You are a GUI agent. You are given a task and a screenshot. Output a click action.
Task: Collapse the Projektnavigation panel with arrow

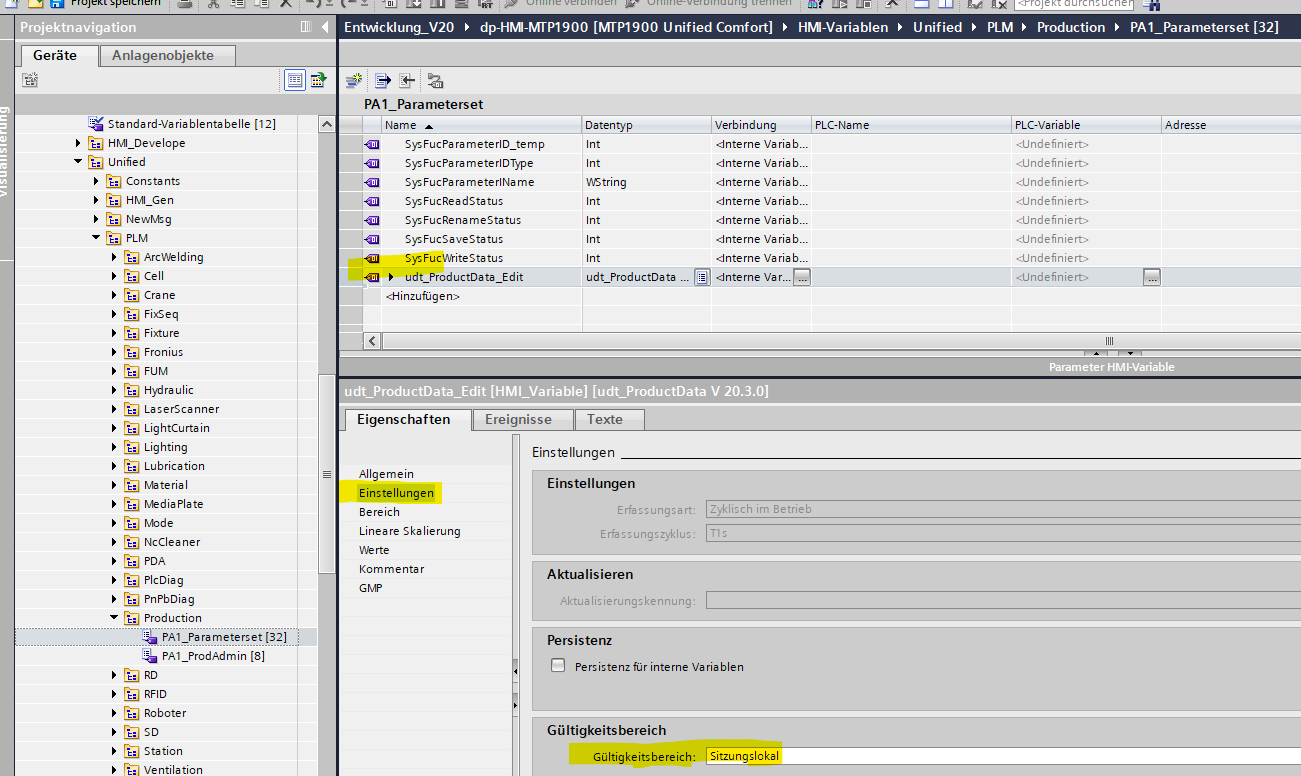327,27
